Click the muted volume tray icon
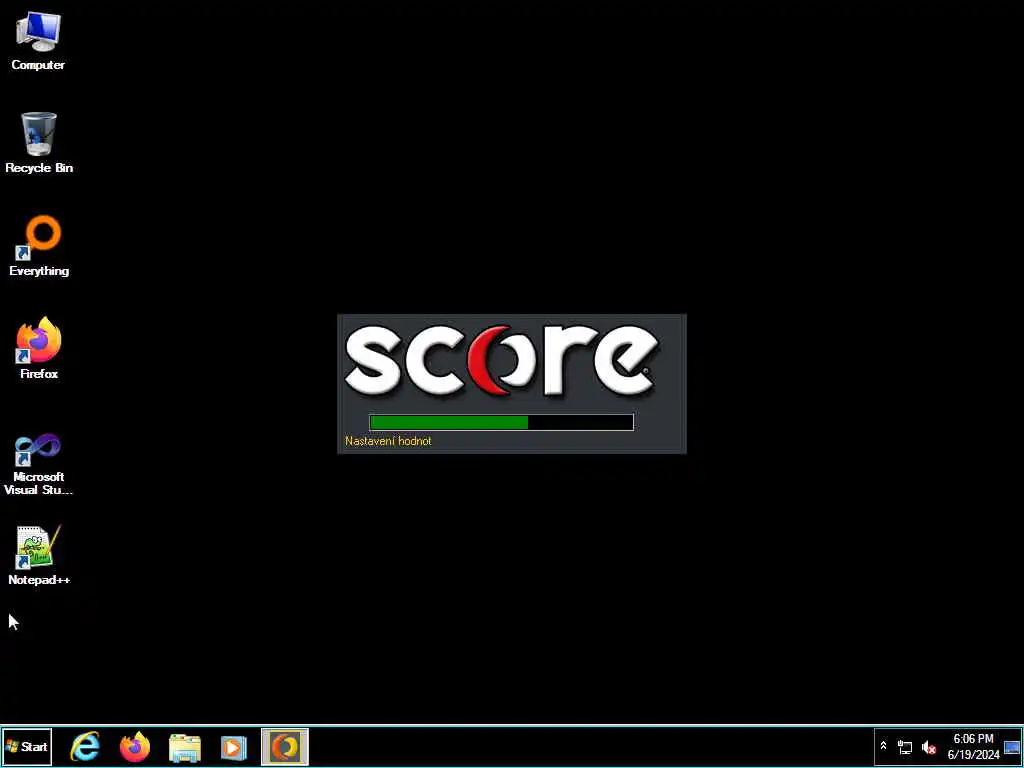Screen dimensions: 1024x768 point(928,747)
